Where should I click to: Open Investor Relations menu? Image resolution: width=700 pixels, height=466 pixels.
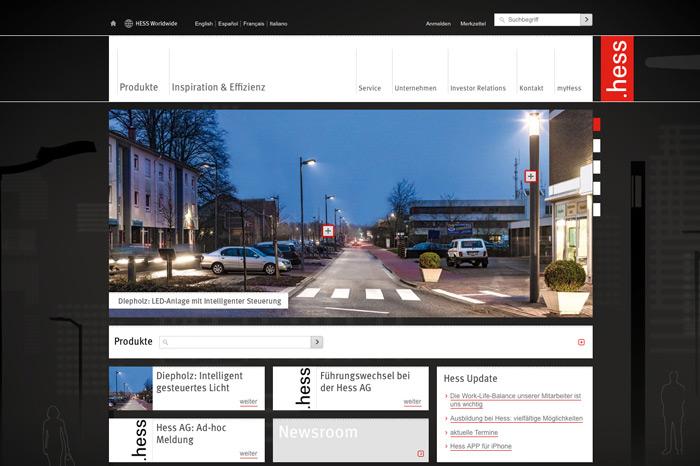coord(478,88)
